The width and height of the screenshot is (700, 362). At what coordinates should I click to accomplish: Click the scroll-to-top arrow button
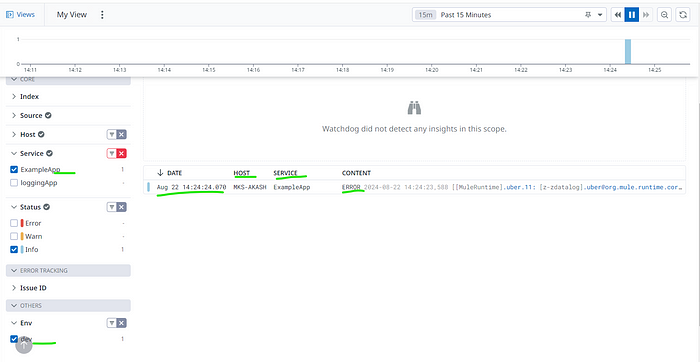point(24,345)
